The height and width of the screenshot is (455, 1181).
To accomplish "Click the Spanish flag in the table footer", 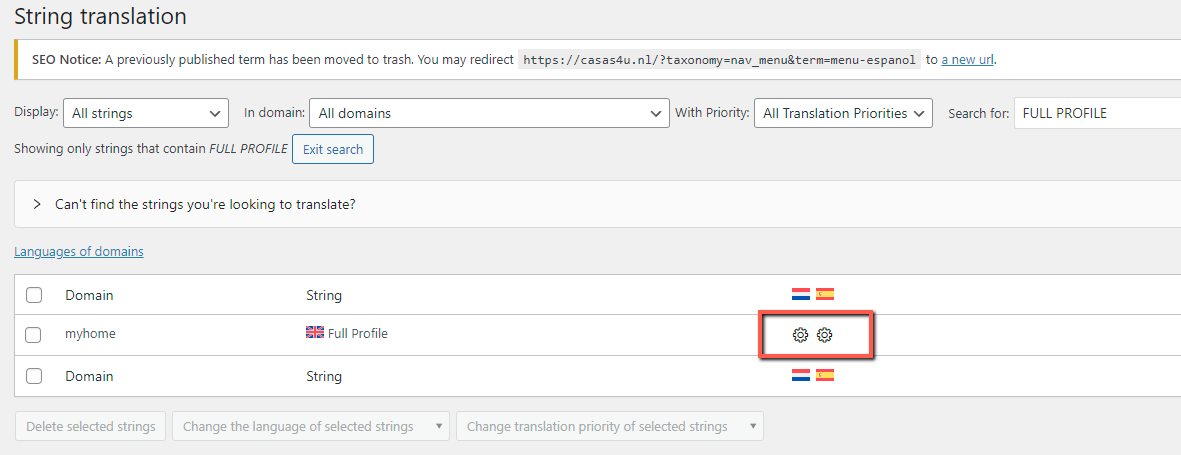I will pyautogui.click(x=825, y=375).
